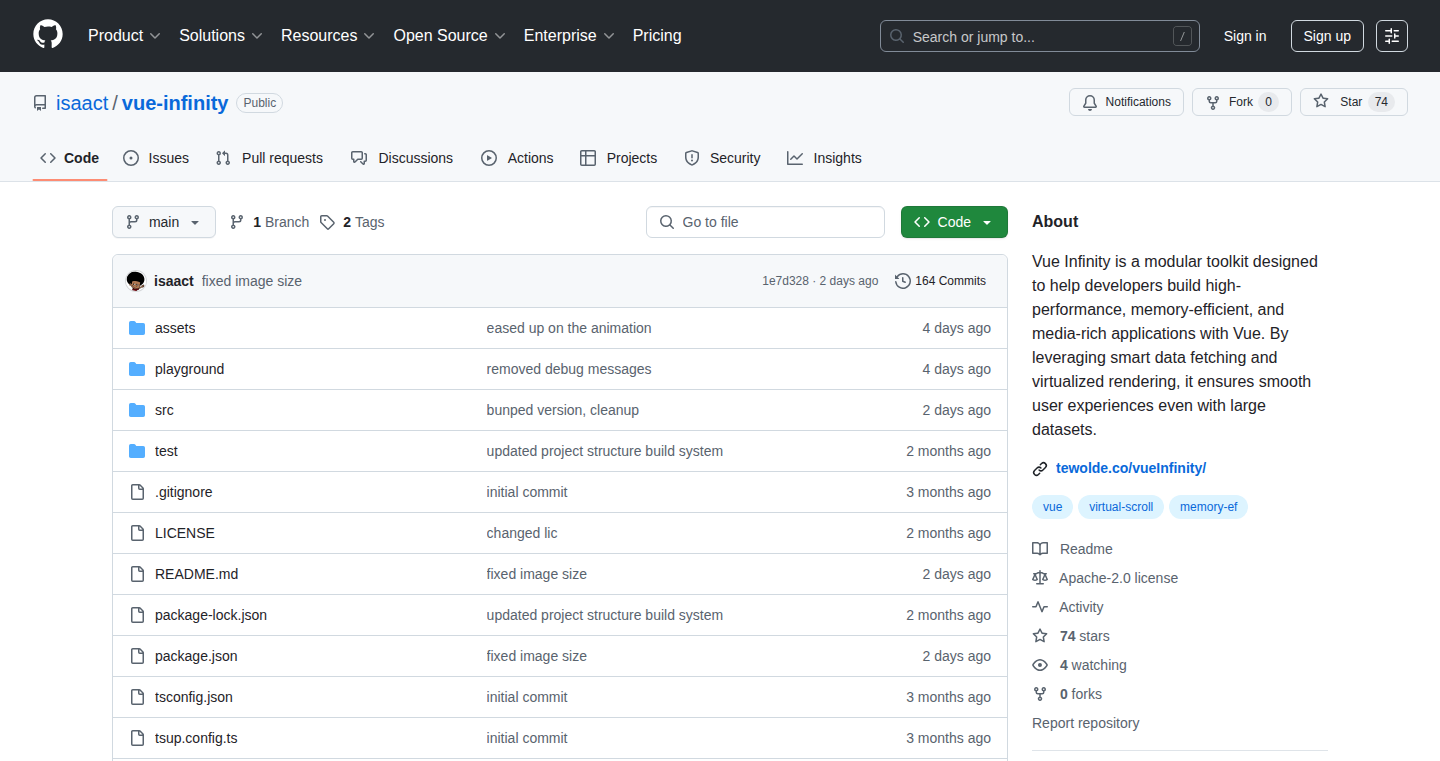
Task: Switch to the Projects tab
Action: click(619, 158)
